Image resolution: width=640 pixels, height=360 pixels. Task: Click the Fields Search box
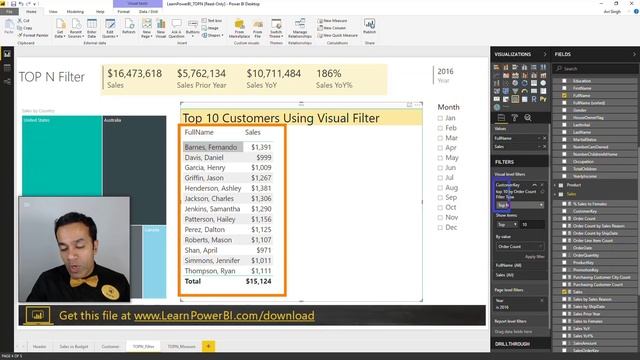pos(594,69)
